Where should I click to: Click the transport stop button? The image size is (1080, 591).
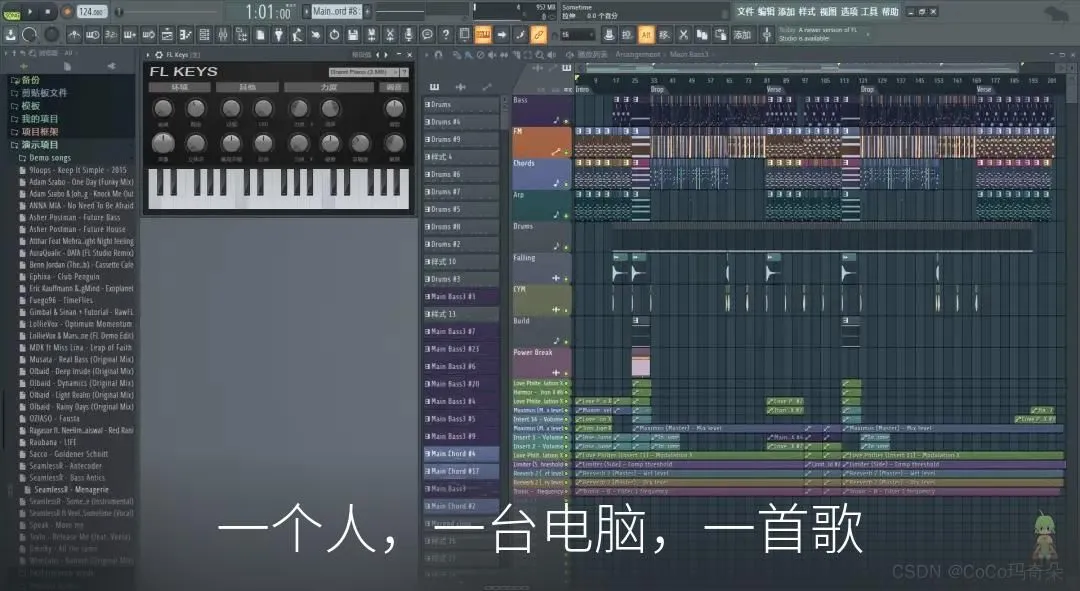(48, 12)
